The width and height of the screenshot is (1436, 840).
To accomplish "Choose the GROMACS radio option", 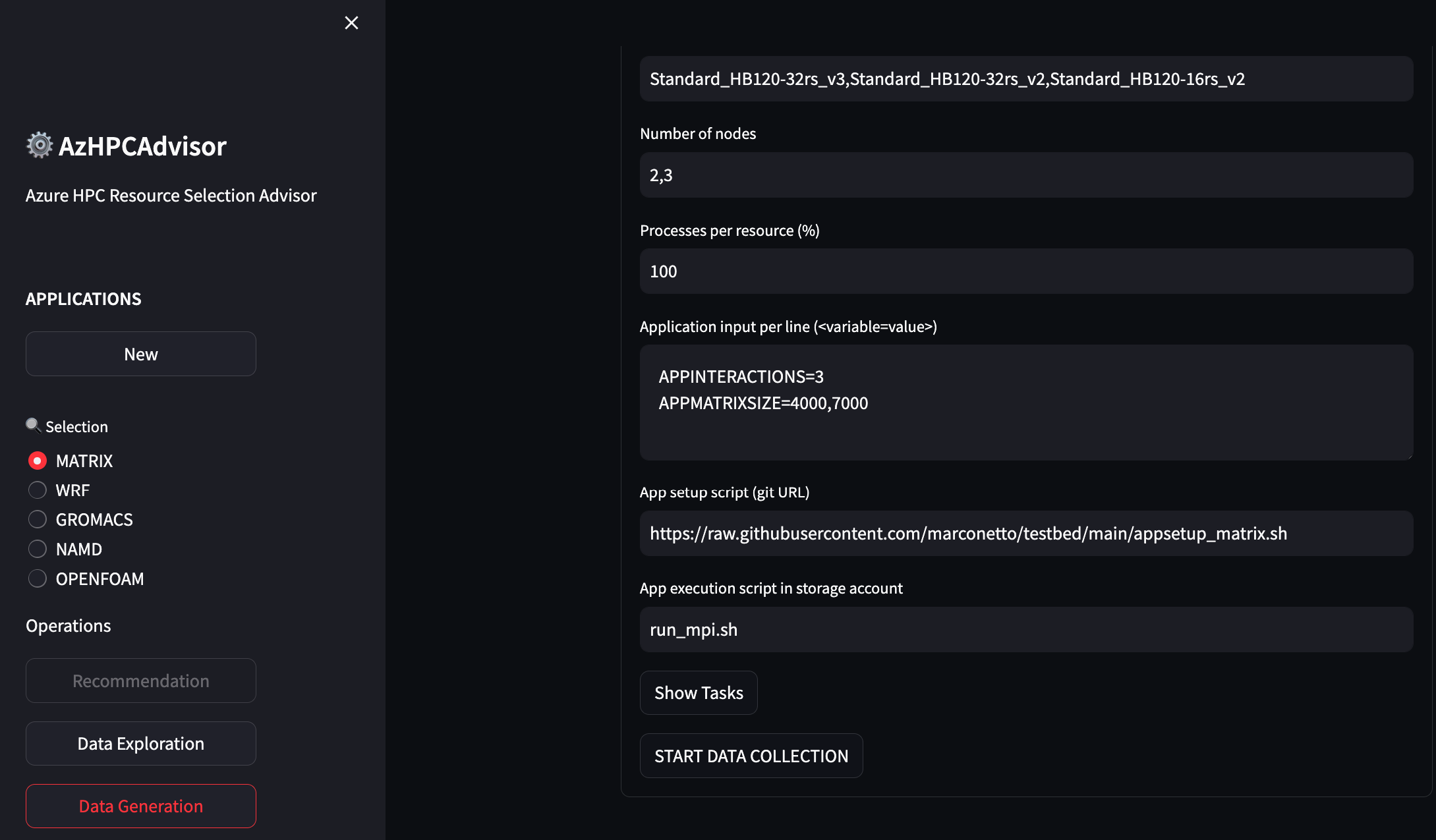I will (x=38, y=519).
